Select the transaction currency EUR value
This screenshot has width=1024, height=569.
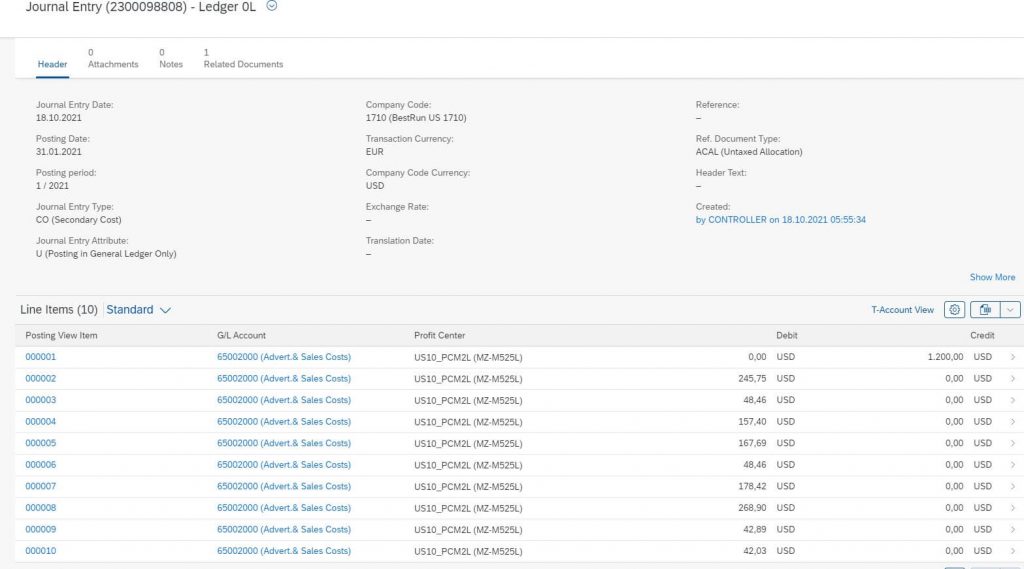[375, 152]
